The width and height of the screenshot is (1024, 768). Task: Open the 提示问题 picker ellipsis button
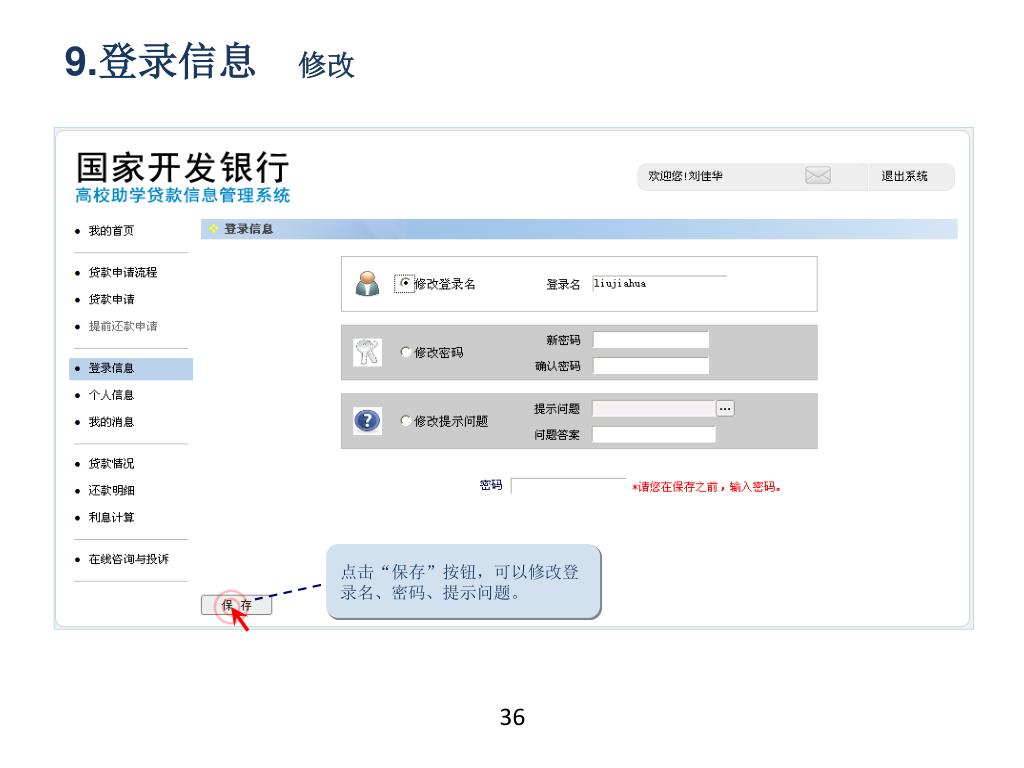[726, 409]
